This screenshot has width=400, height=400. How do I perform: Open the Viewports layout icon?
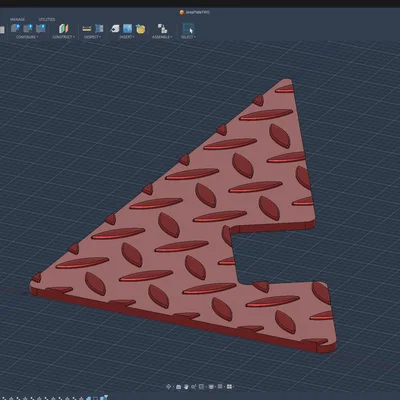[x=229, y=387]
